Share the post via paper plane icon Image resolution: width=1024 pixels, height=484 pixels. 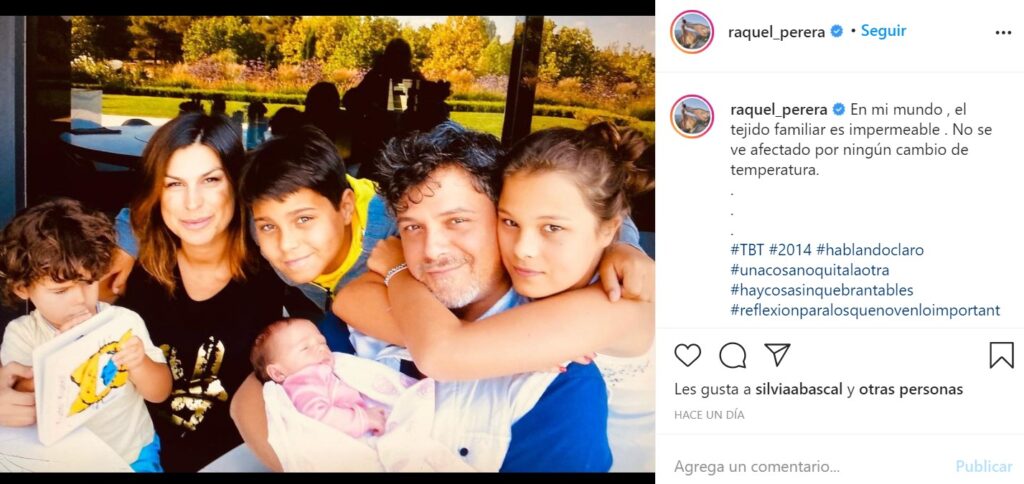[777, 354]
